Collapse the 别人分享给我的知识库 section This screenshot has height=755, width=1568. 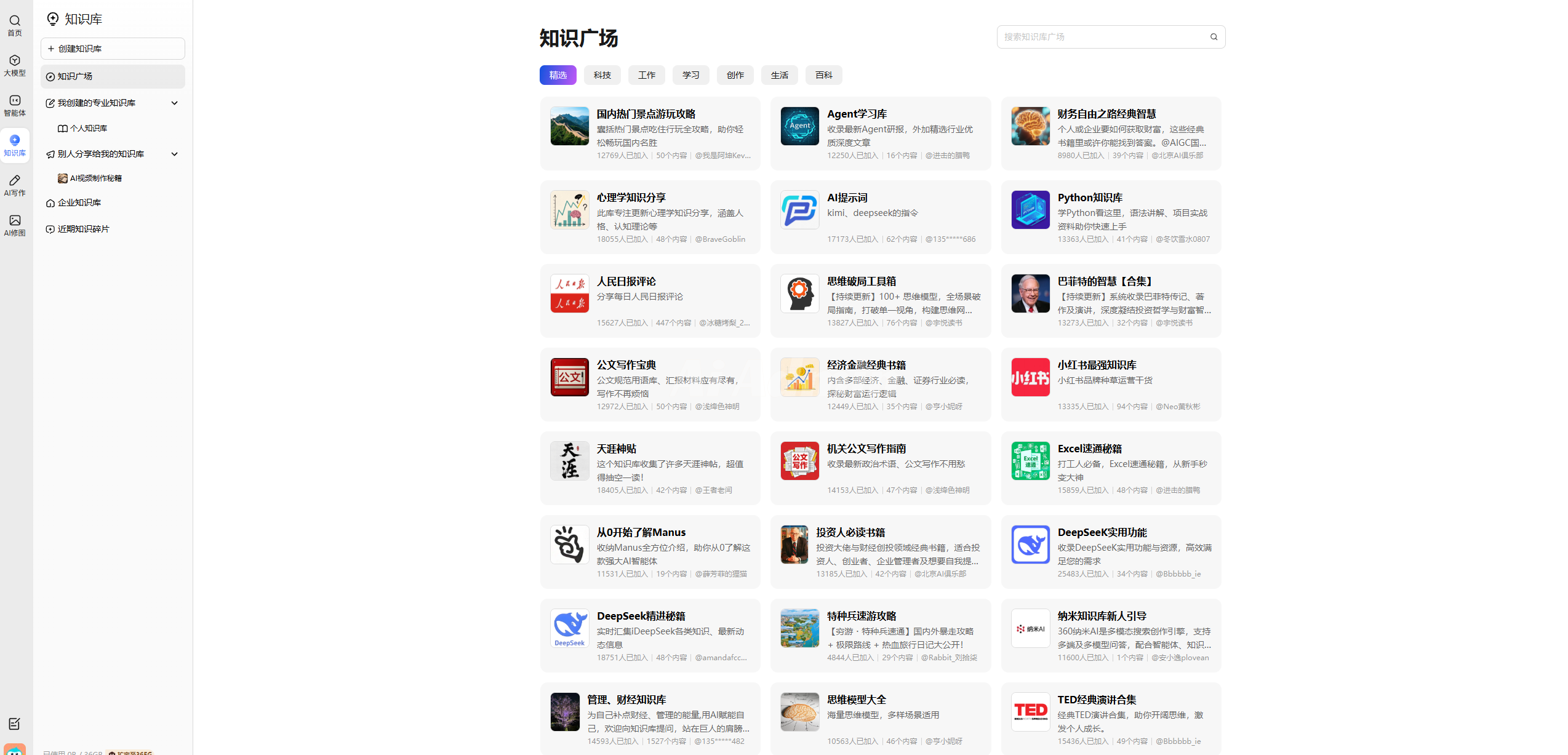tap(175, 154)
